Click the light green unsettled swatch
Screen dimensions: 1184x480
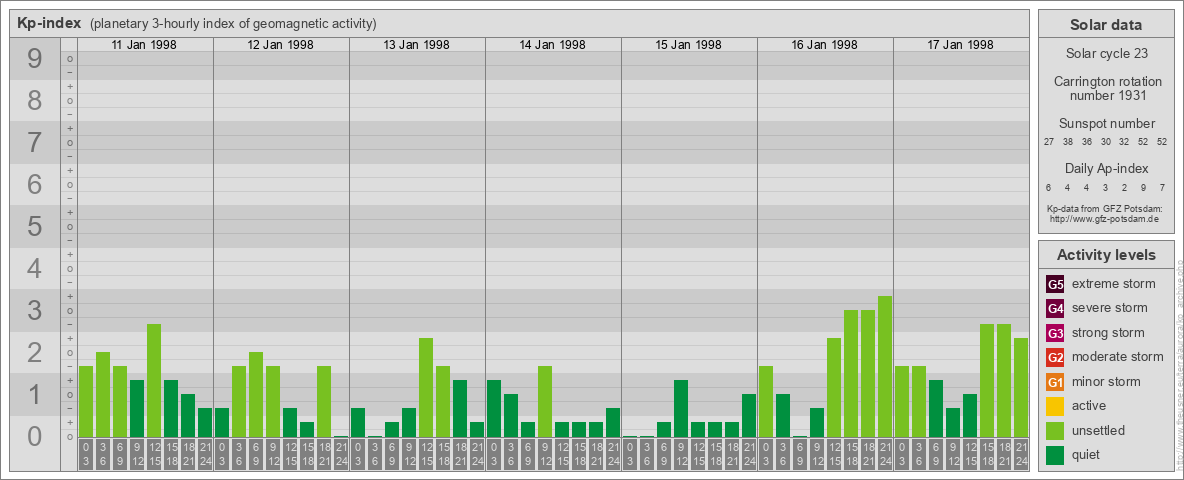pos(1055,430)
